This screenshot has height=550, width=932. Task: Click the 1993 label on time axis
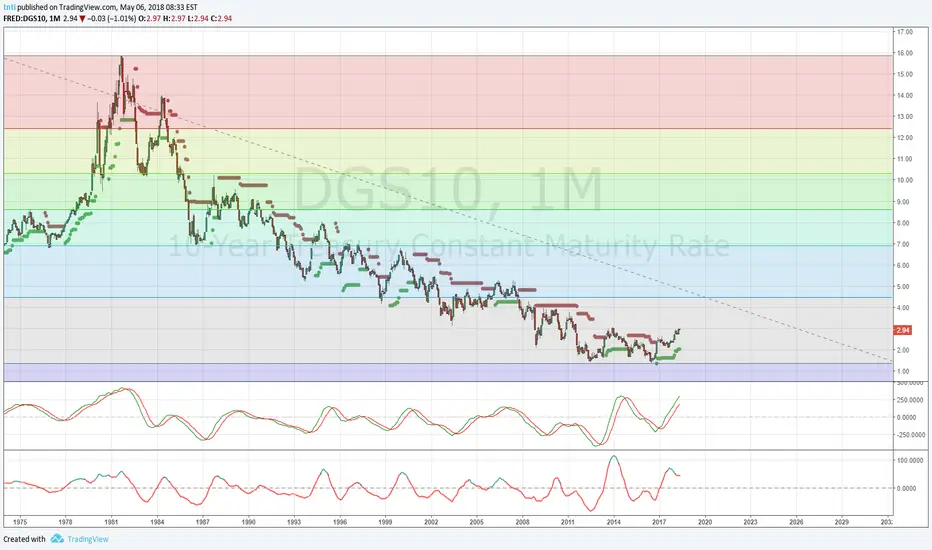click(294, 522)
